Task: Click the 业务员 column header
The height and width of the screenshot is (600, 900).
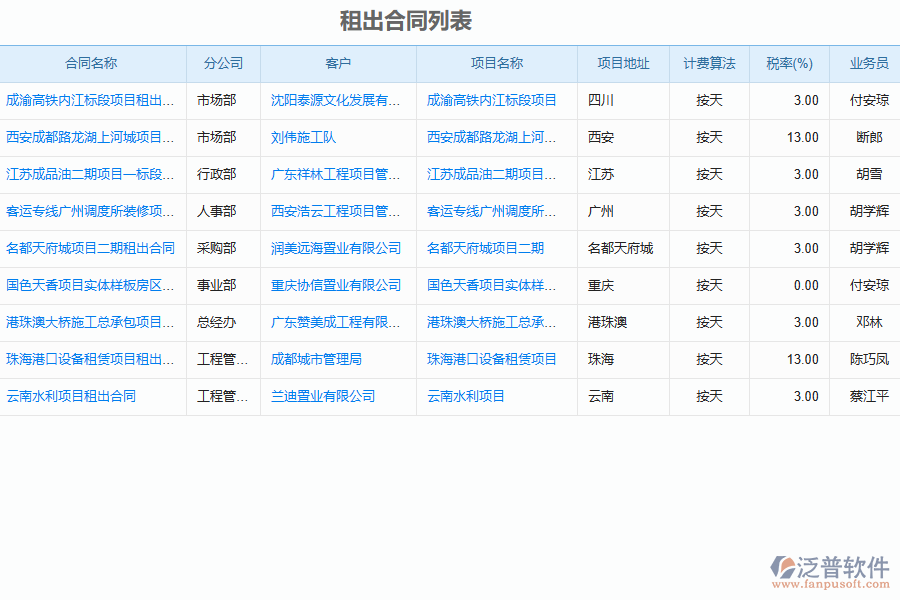Action: 868,63
